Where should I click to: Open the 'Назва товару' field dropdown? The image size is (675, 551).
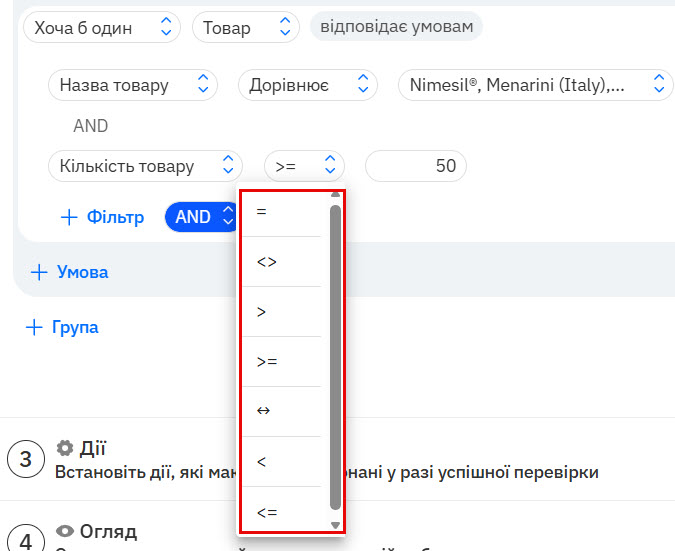click(133, 85)
